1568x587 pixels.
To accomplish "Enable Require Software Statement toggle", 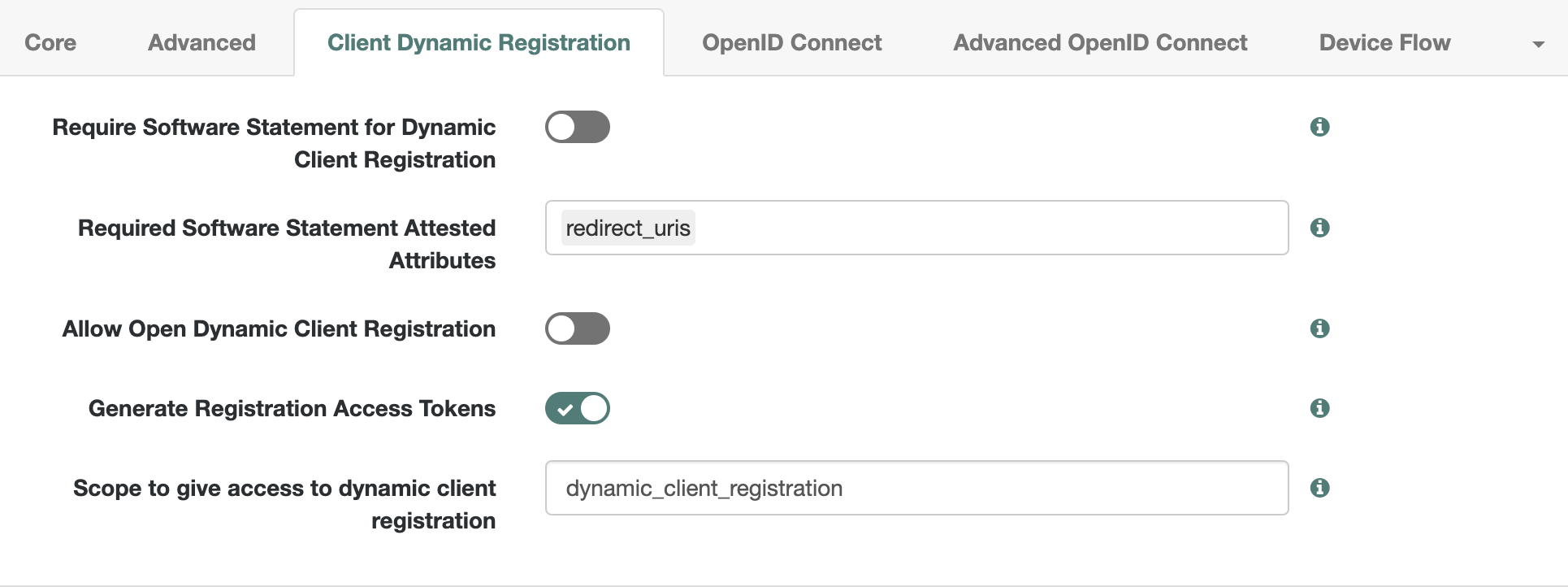I will coord(577,127).
